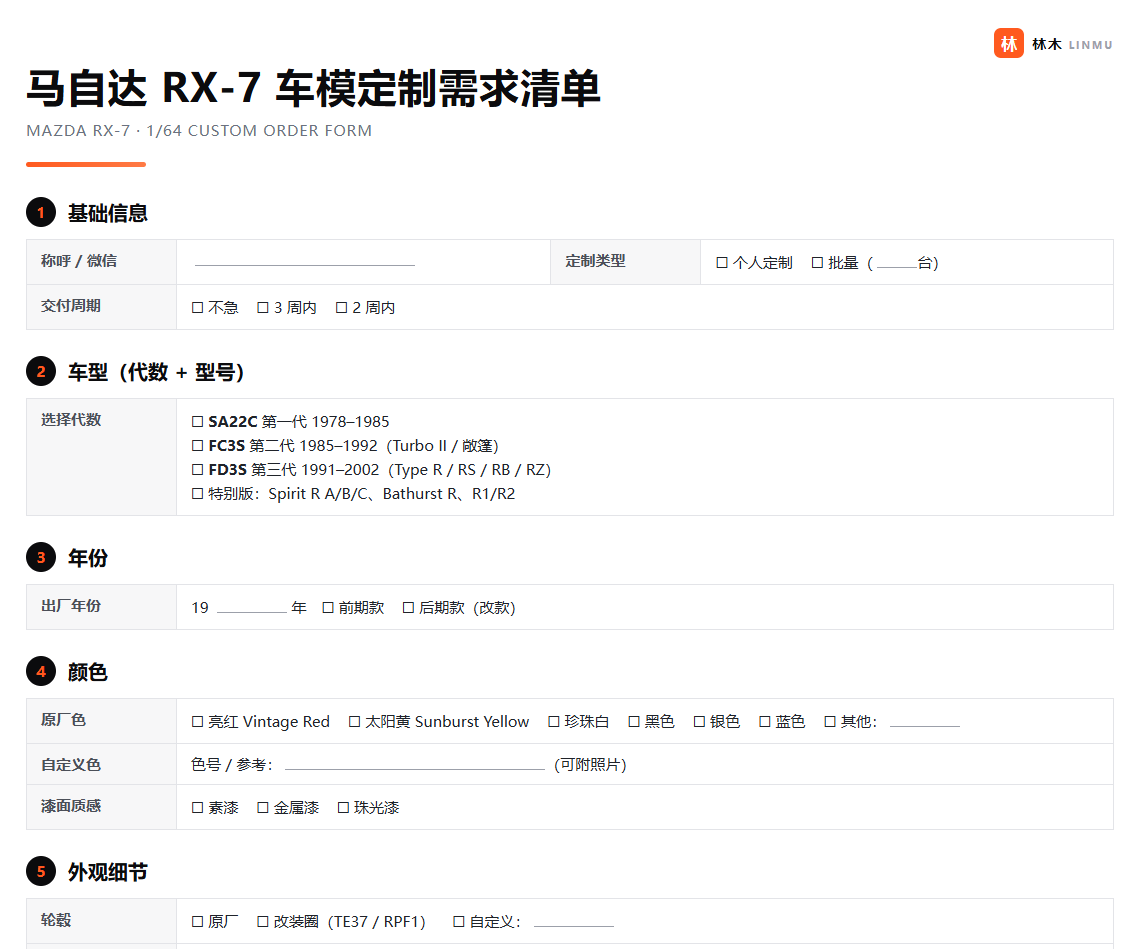Select FD3S 第三代 checkbox
Screen dimensions: 1134x949
(x=197, y=469)
